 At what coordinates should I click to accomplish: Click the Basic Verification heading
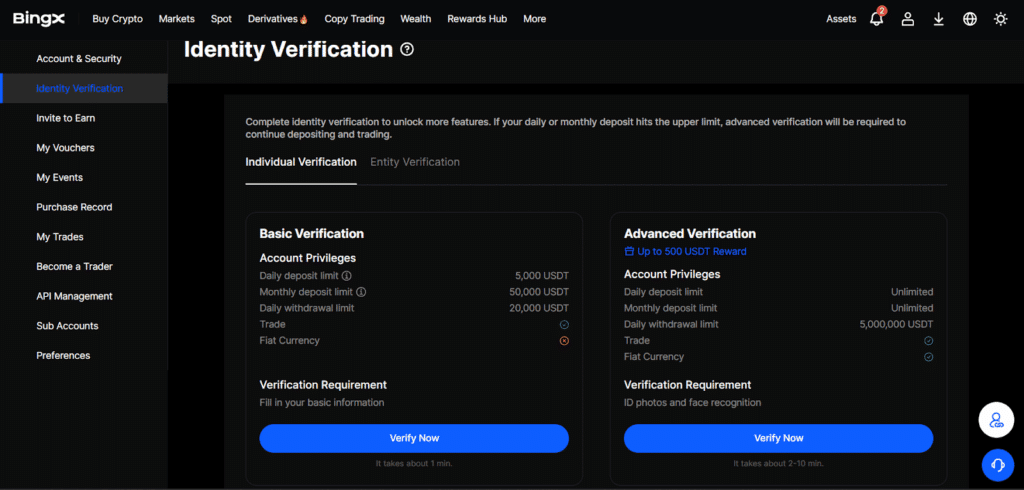312,234
